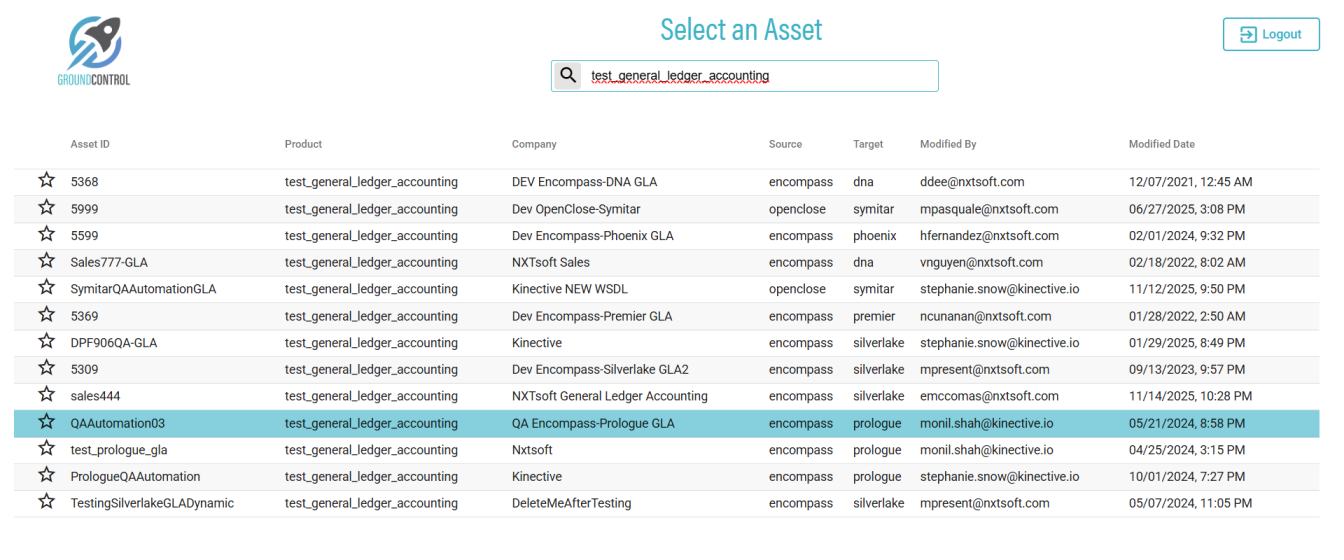Click star next to TestingSilverlakeGLADynamic
This screenshot has height=560, width=1344.
(x=46, y=502)
